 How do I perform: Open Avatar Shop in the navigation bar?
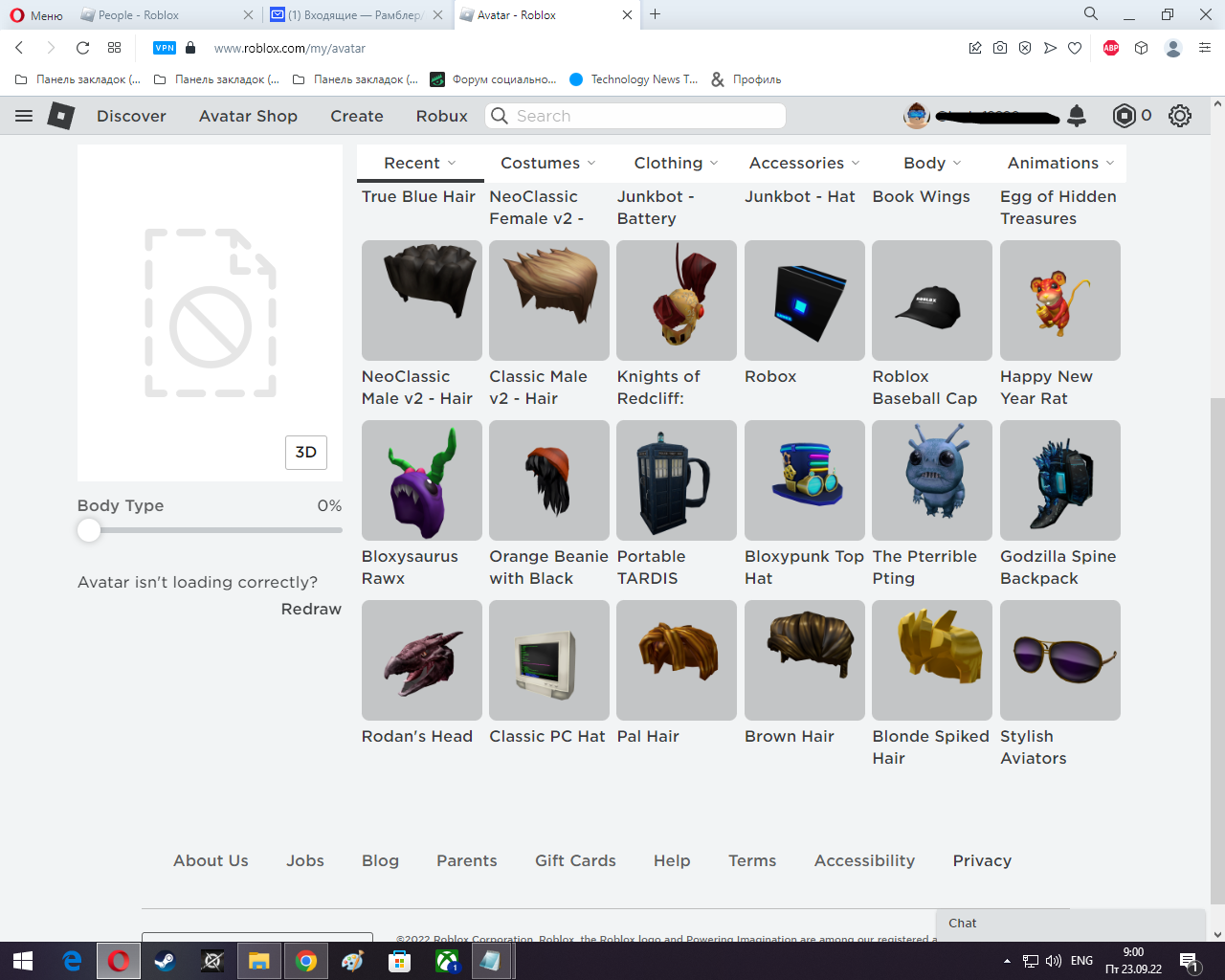248,116
